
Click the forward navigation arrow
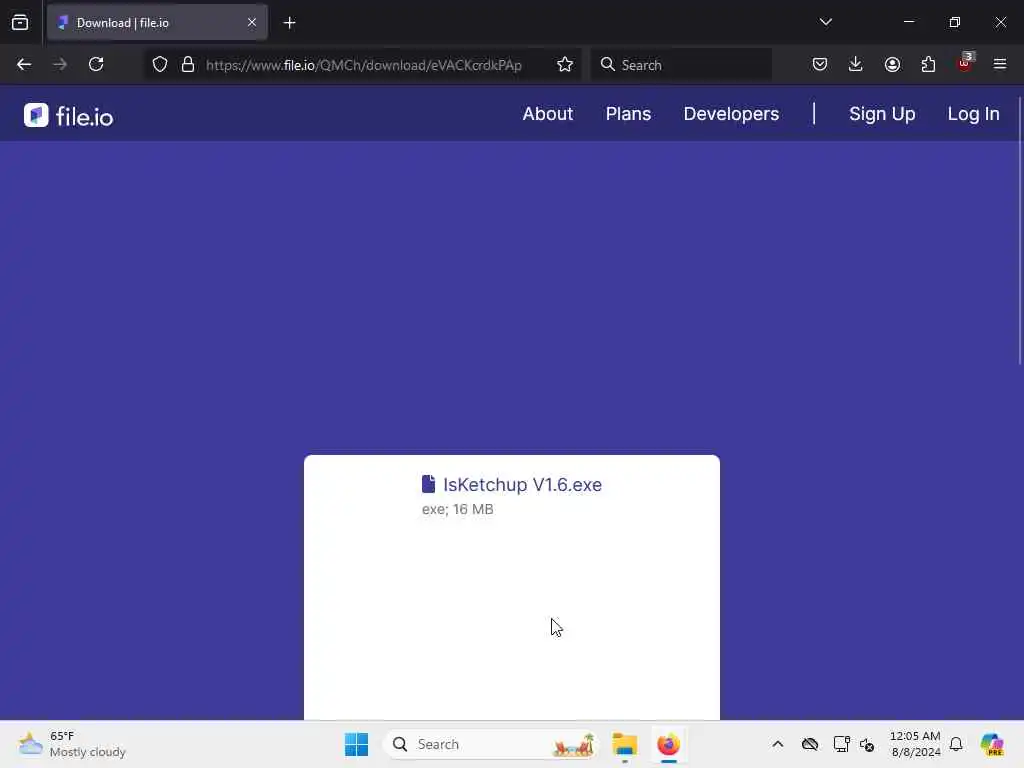coord(59,64)
